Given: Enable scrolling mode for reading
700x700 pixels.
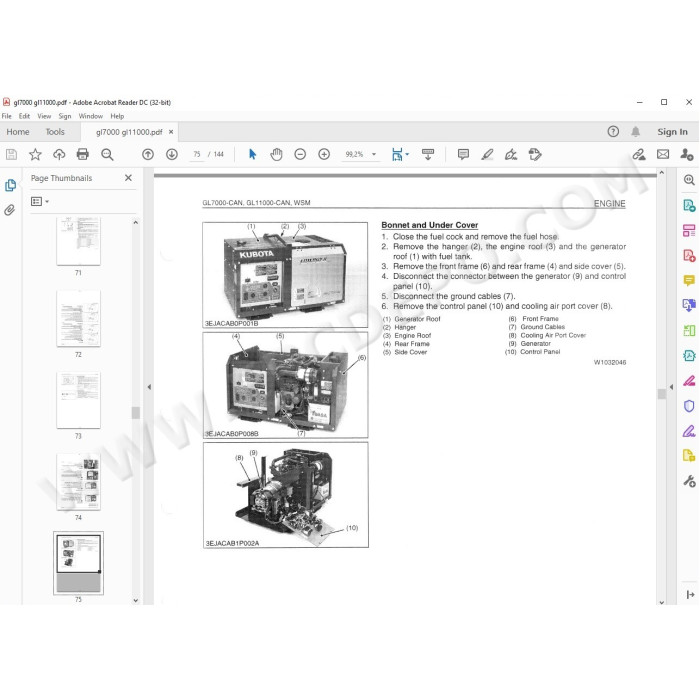Looking at the screenshot, I should coord(428,154).
